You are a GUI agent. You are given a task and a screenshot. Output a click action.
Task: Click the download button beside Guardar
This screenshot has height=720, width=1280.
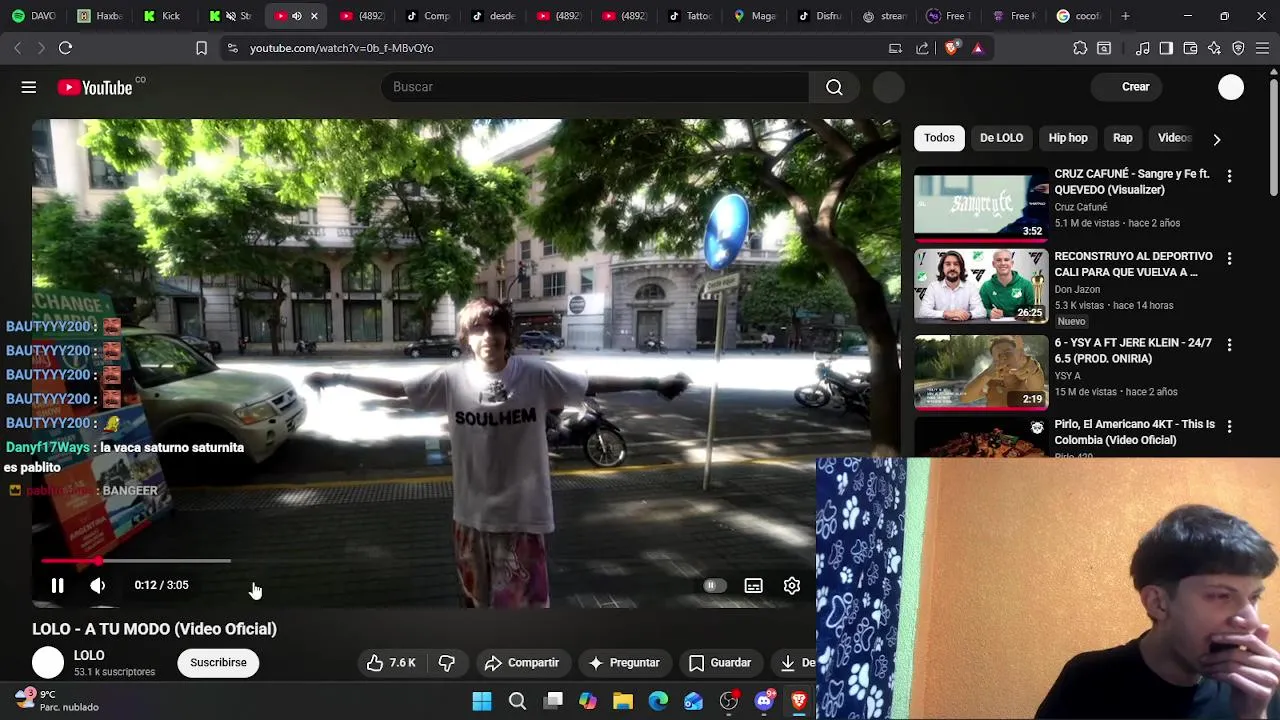click(x=795, y=663)
